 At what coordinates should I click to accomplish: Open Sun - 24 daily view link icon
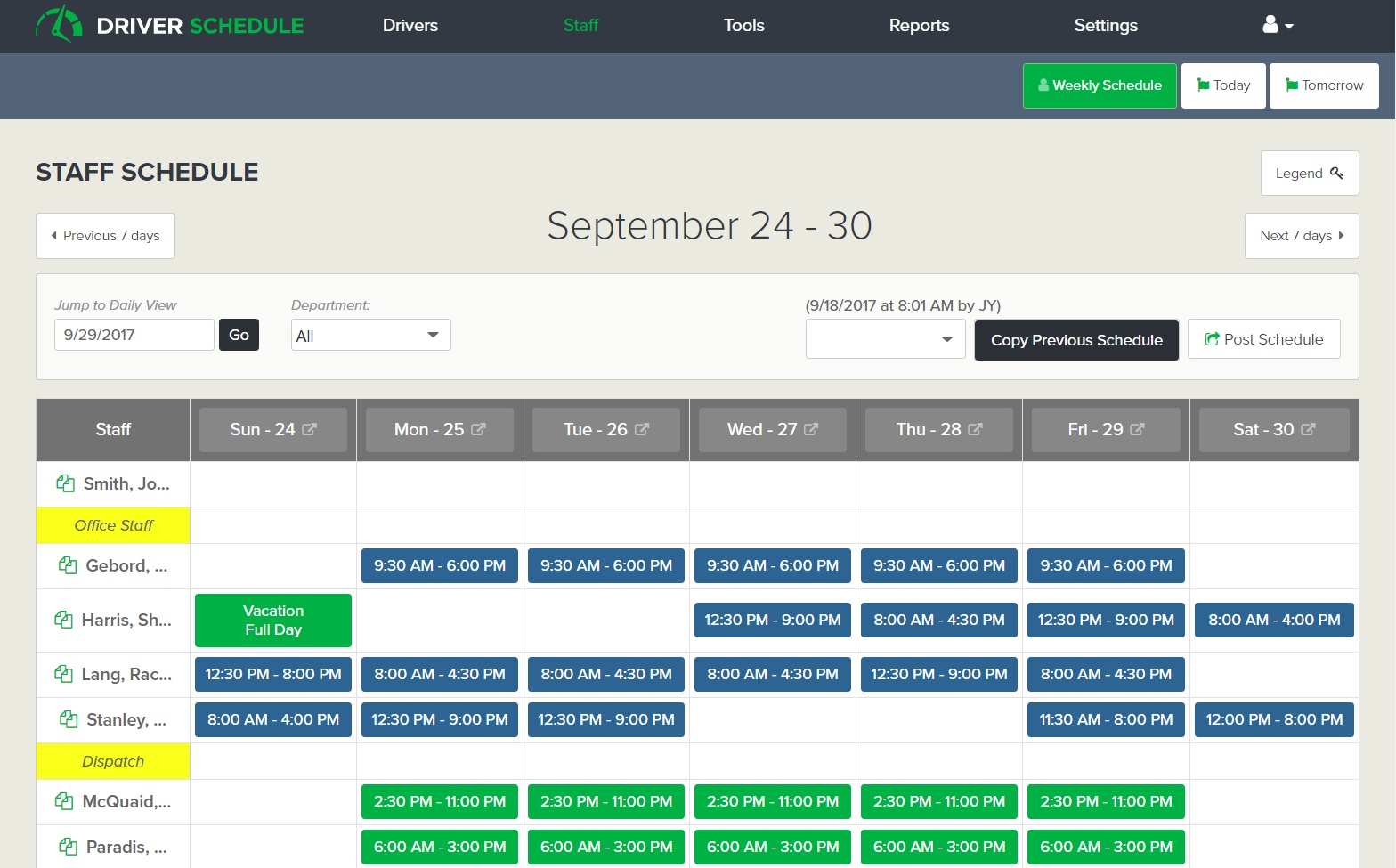click(x=309, y=429)
